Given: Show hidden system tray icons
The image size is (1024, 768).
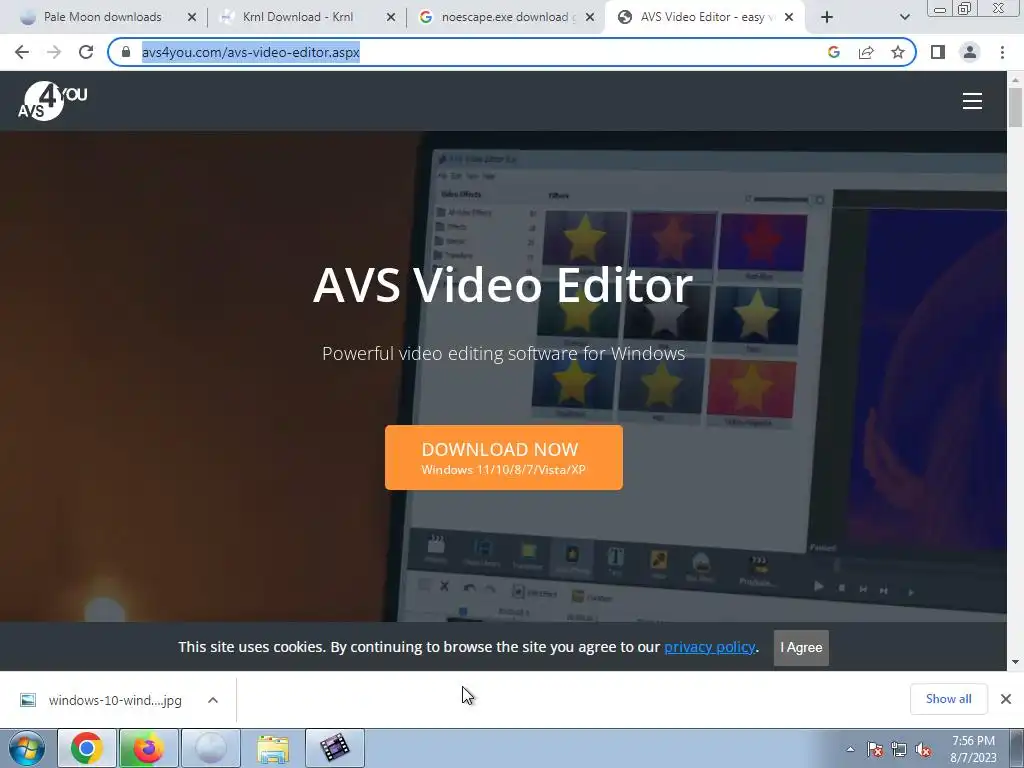Looking at the screenshot, I should click(x=850, y=749).
